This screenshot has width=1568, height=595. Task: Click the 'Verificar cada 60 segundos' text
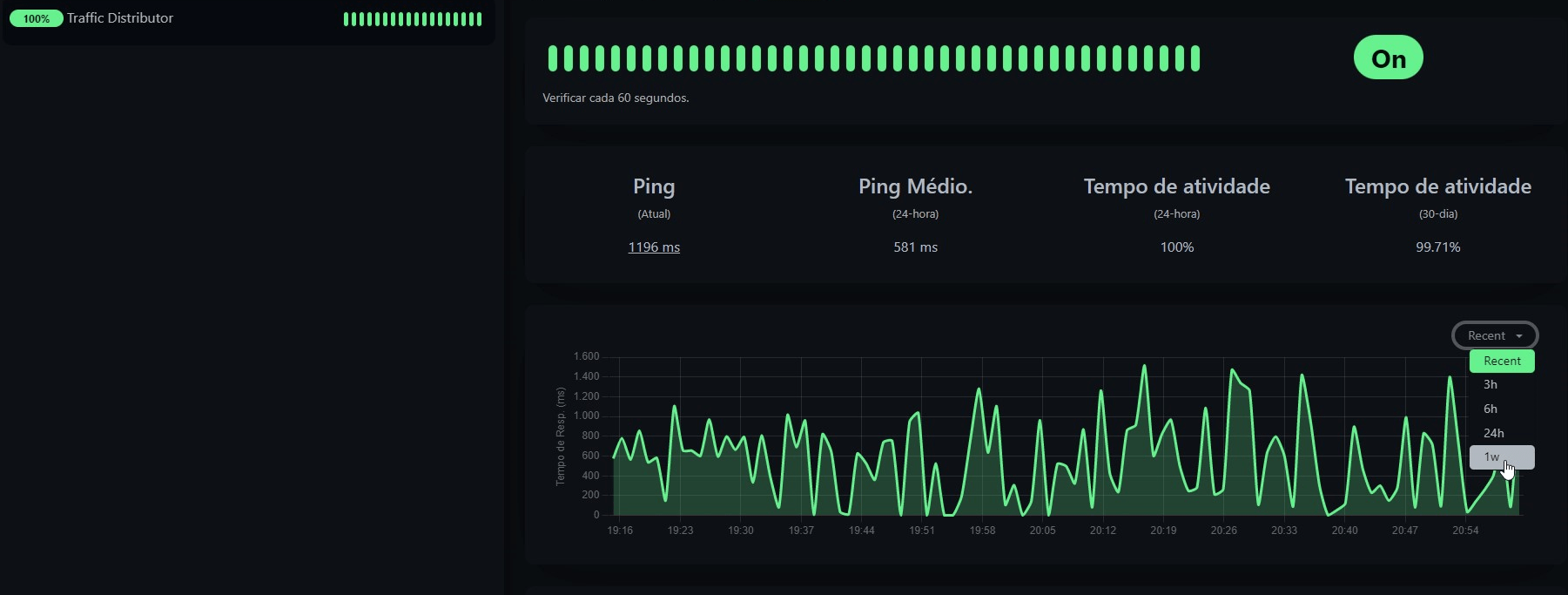(616, 98)
